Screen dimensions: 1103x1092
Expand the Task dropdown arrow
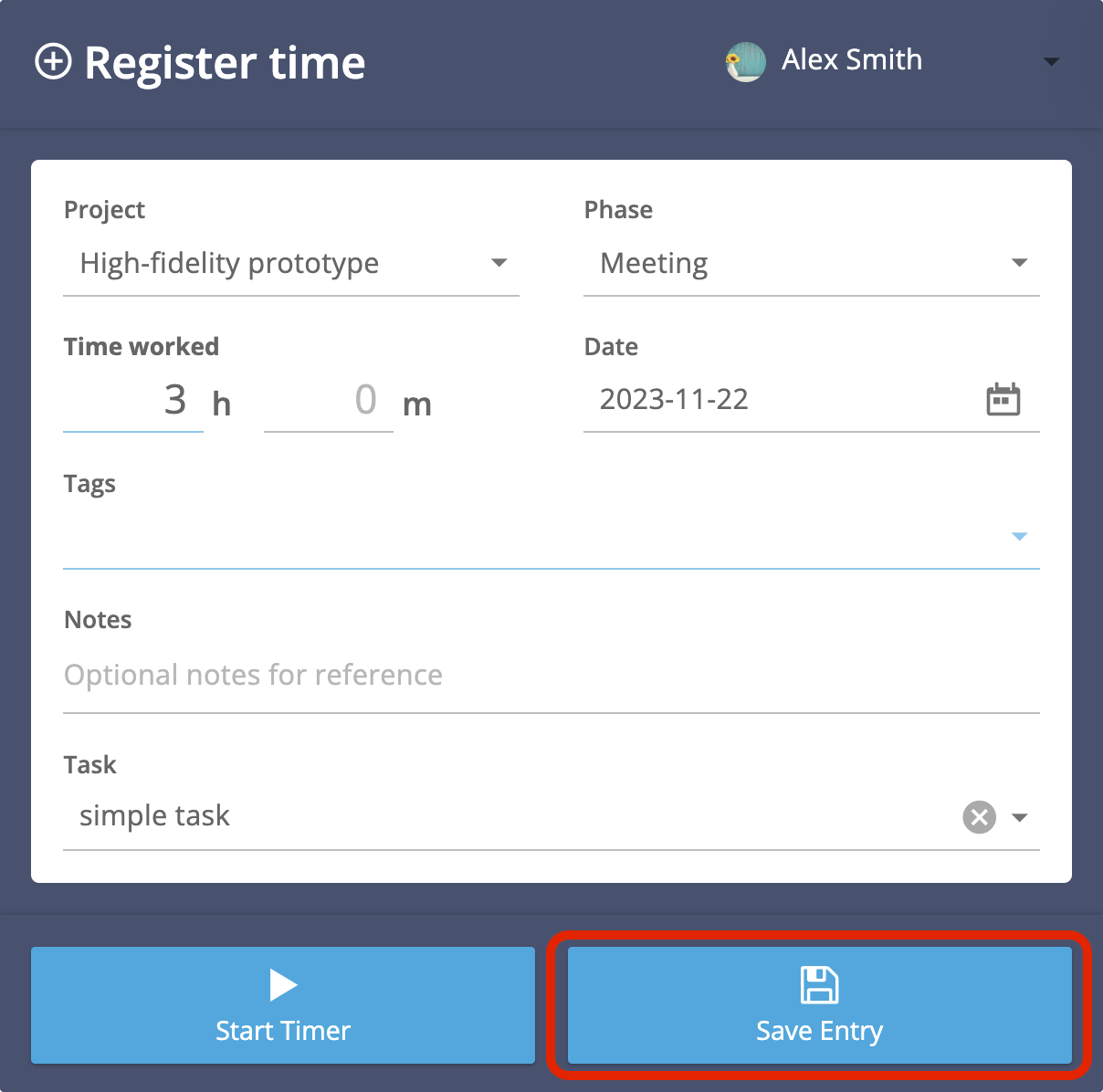(1019, 817)
